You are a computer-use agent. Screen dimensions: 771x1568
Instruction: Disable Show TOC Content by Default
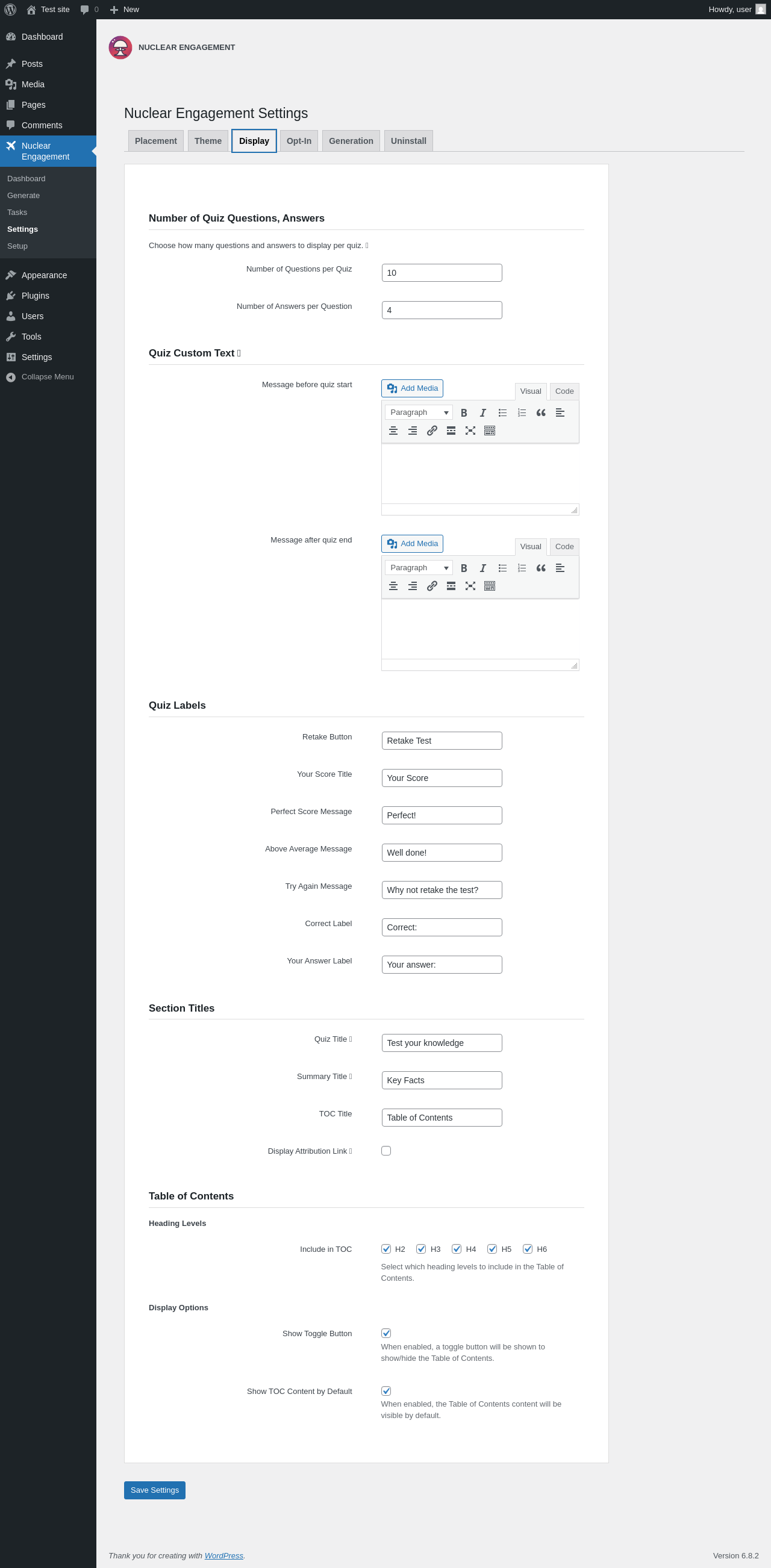386,1391
